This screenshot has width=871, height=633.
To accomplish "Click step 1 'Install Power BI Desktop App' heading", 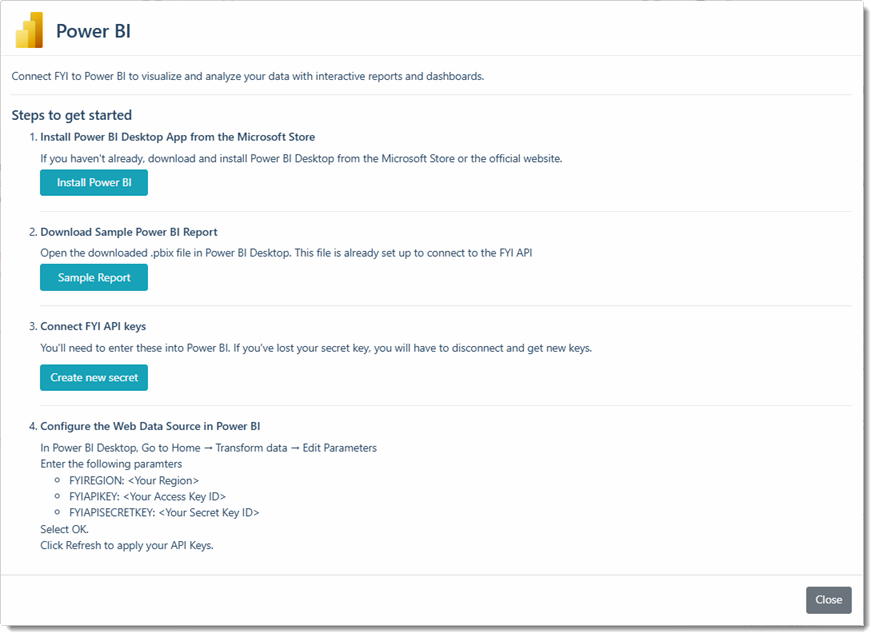I will coord(177,137).
